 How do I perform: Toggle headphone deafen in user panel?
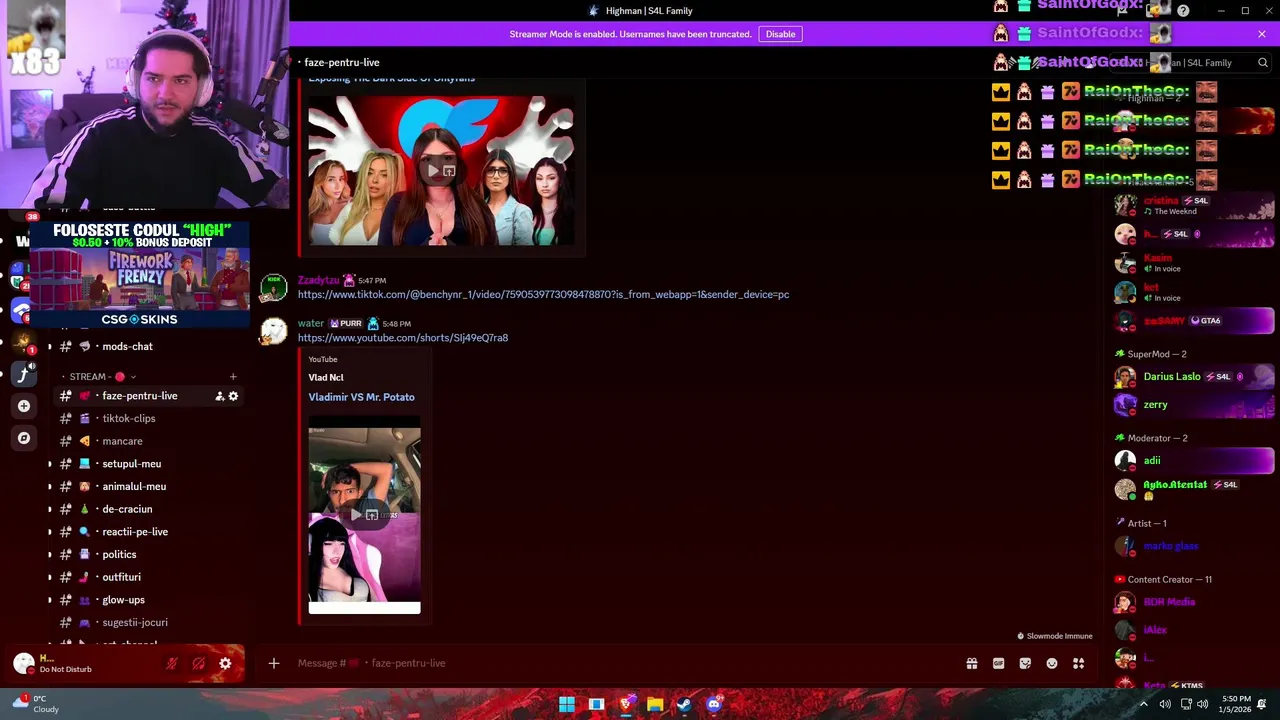tap(198, 663)
